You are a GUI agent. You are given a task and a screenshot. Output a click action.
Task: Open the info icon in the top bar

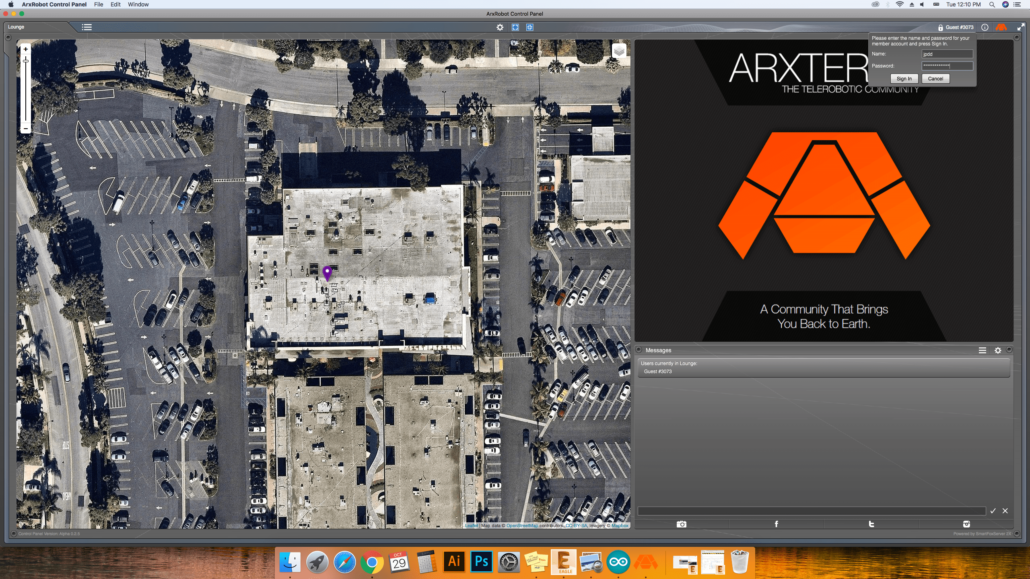coord(985,28)
